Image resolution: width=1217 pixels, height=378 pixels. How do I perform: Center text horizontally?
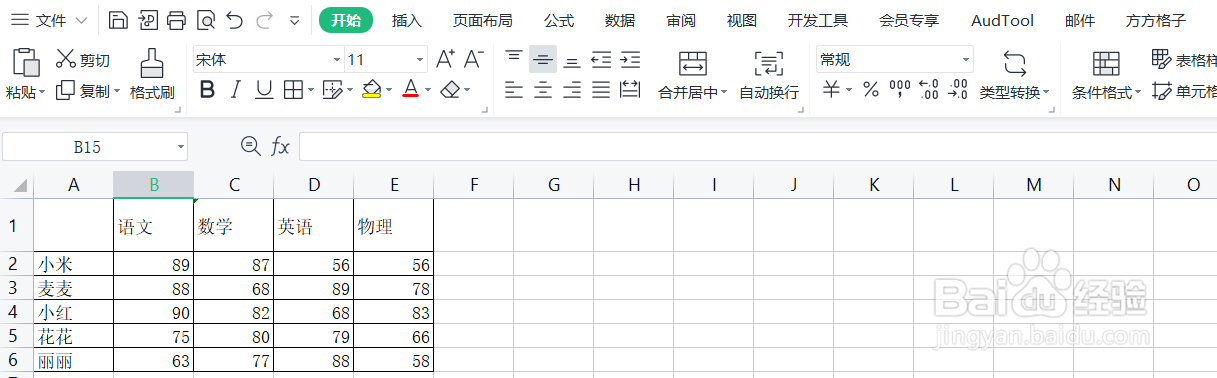543,91
